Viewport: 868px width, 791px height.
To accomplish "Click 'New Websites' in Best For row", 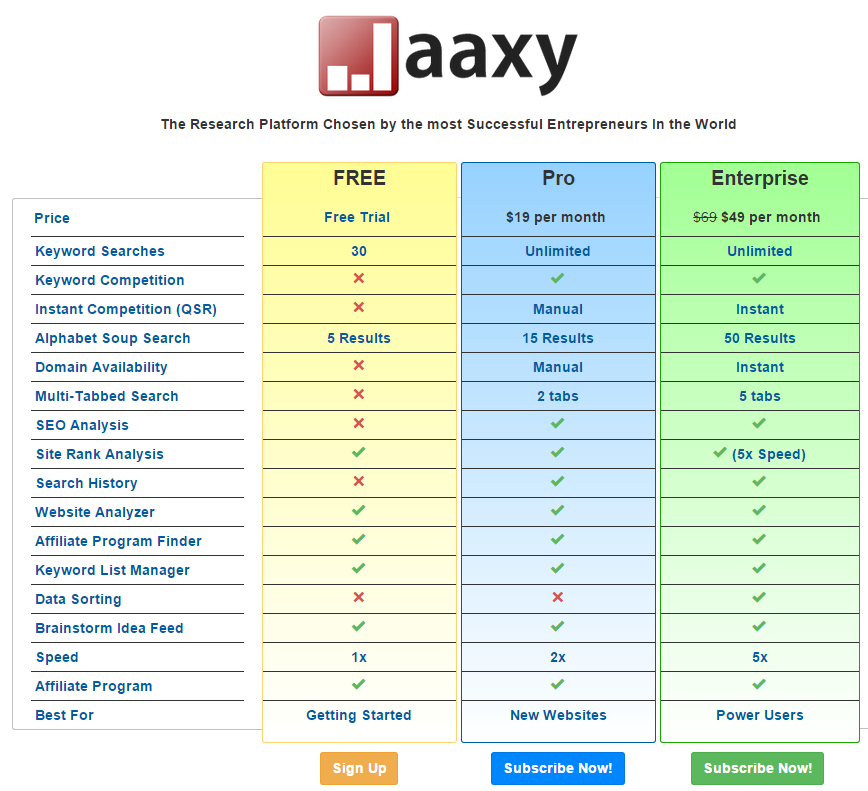I will [558, 715].
